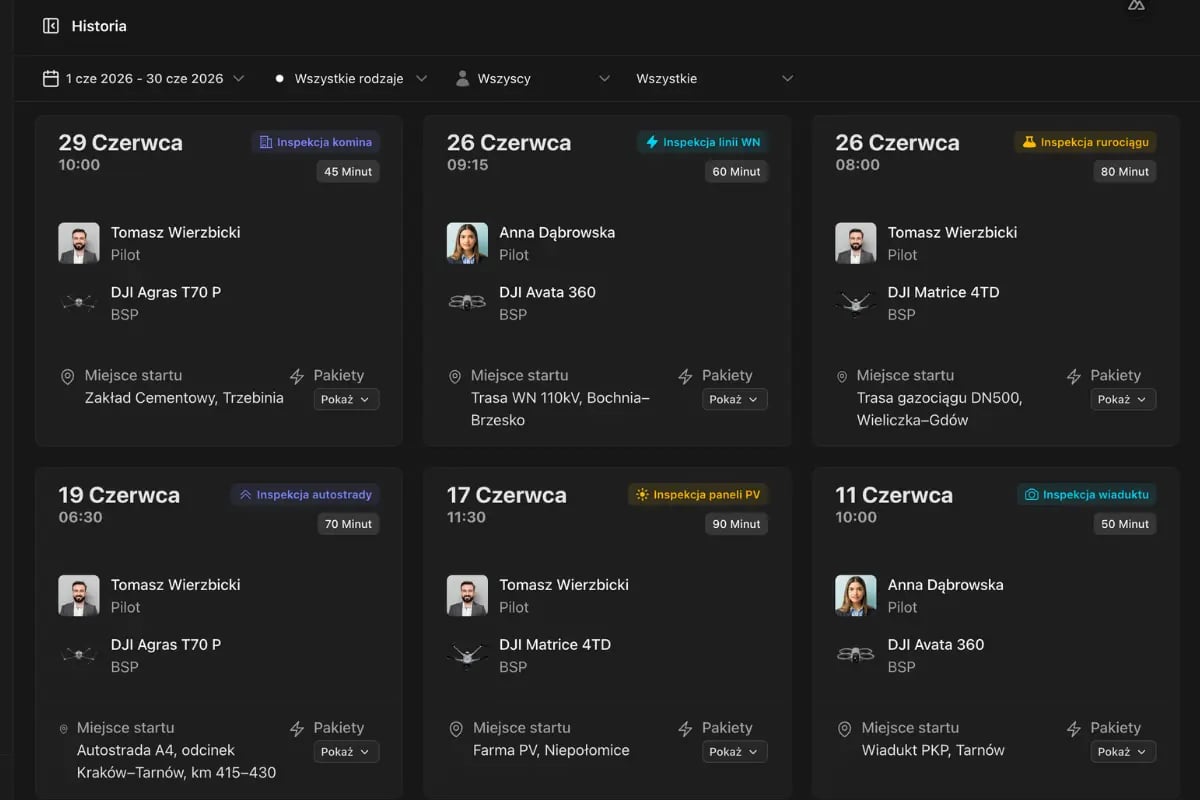Screen dimensions: 1200x800
Task: Click the lightning Pakiety icon on 29 Czerwca card
Action: coord(297,377)
